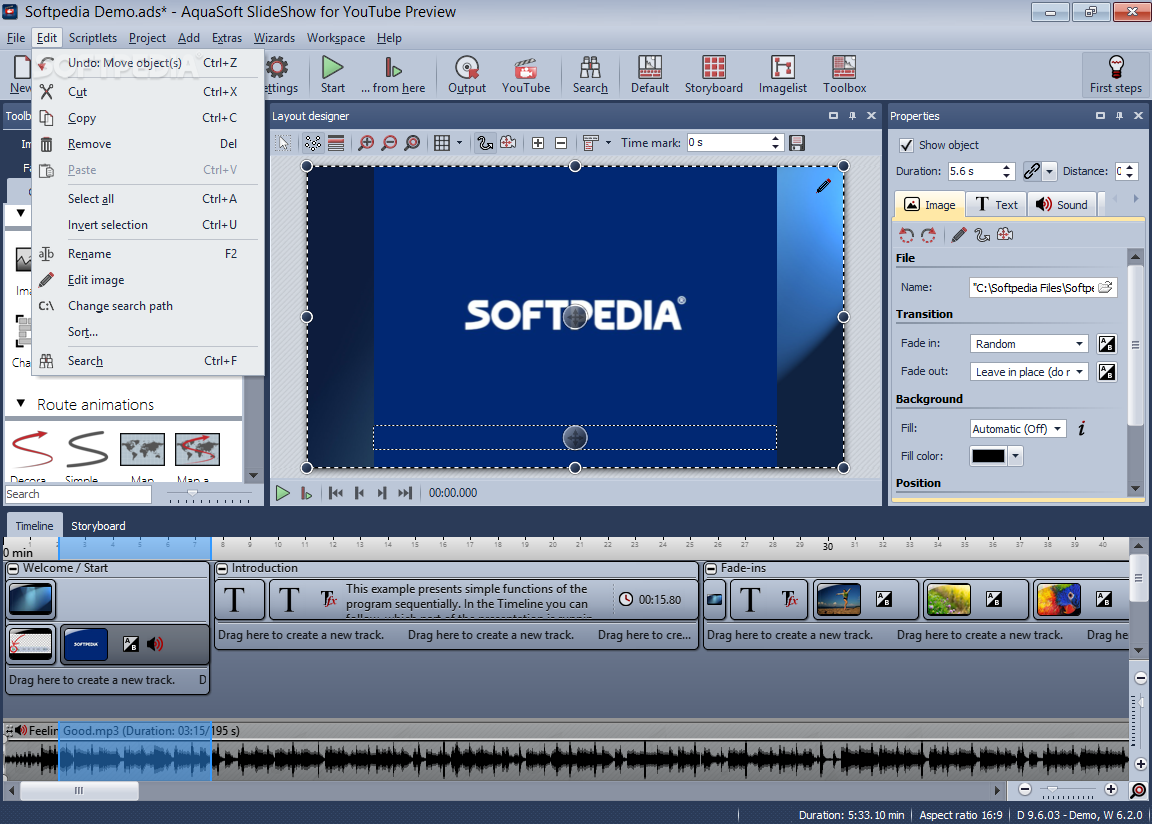Open the grid options dropdown arrow
Screen dimensions: 1152x824
pyautogui.click(x=459, y=143)
